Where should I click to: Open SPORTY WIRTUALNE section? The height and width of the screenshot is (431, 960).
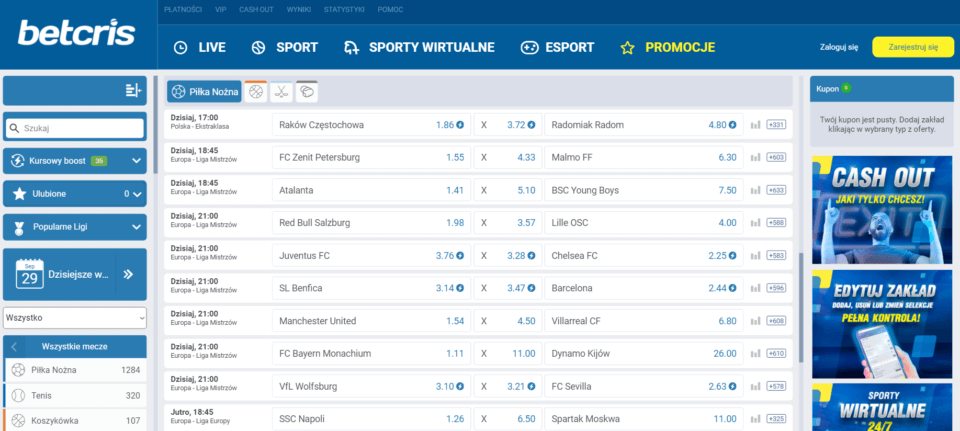tap(419, 48)
